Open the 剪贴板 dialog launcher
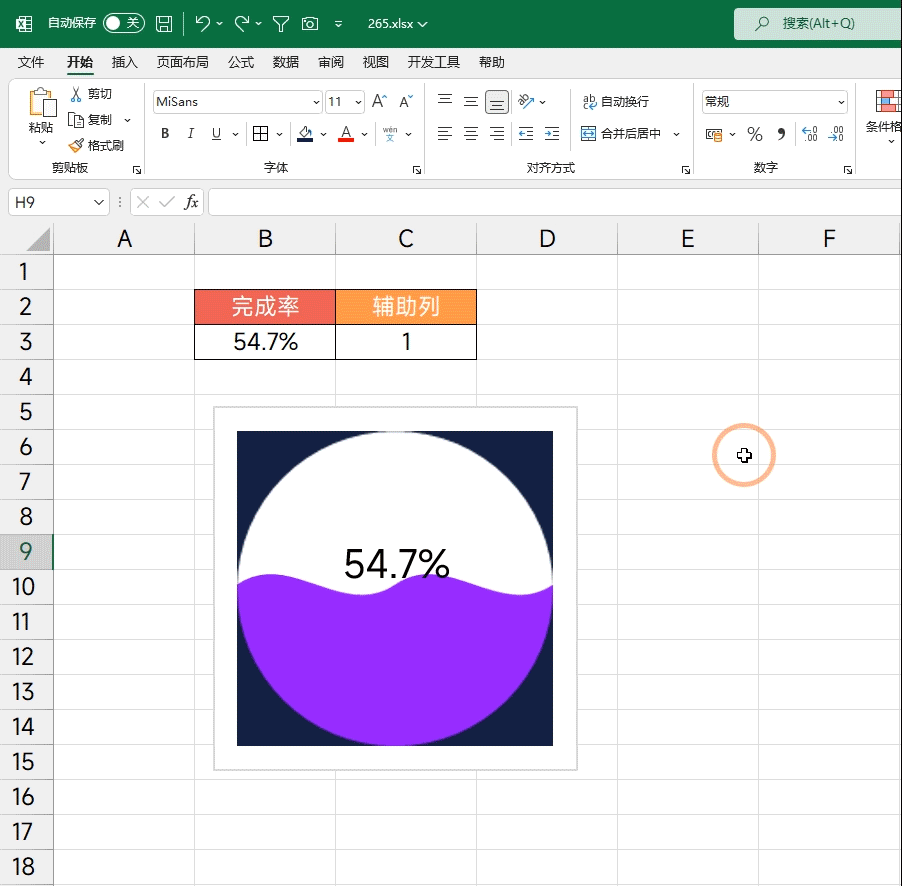This screenshot has height=886, width=902. point(137,170)
